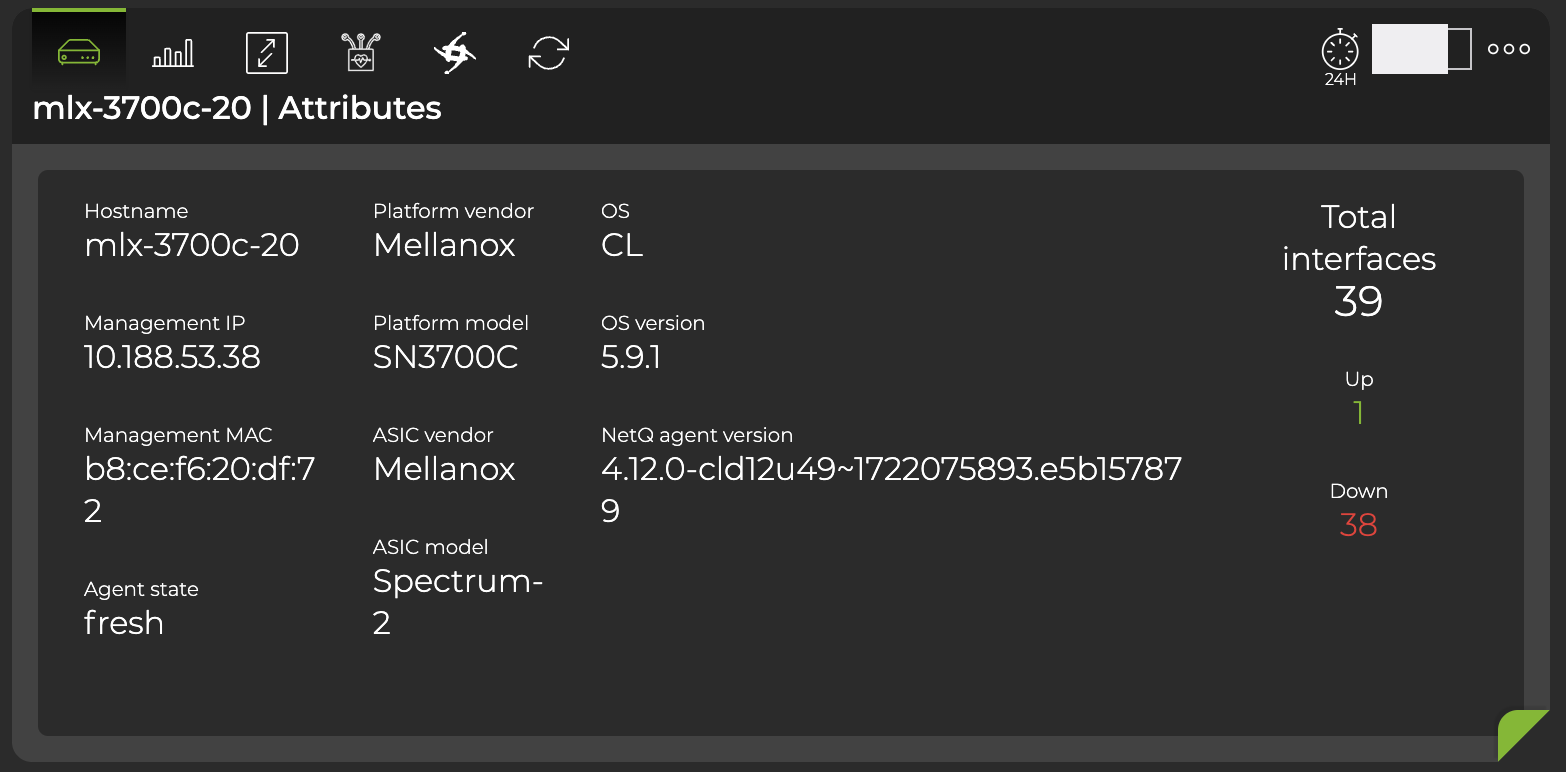The width and height of the screenshot is (1566, 772).
Task: Select the smaller card size option
Action: pos(1459,47)
